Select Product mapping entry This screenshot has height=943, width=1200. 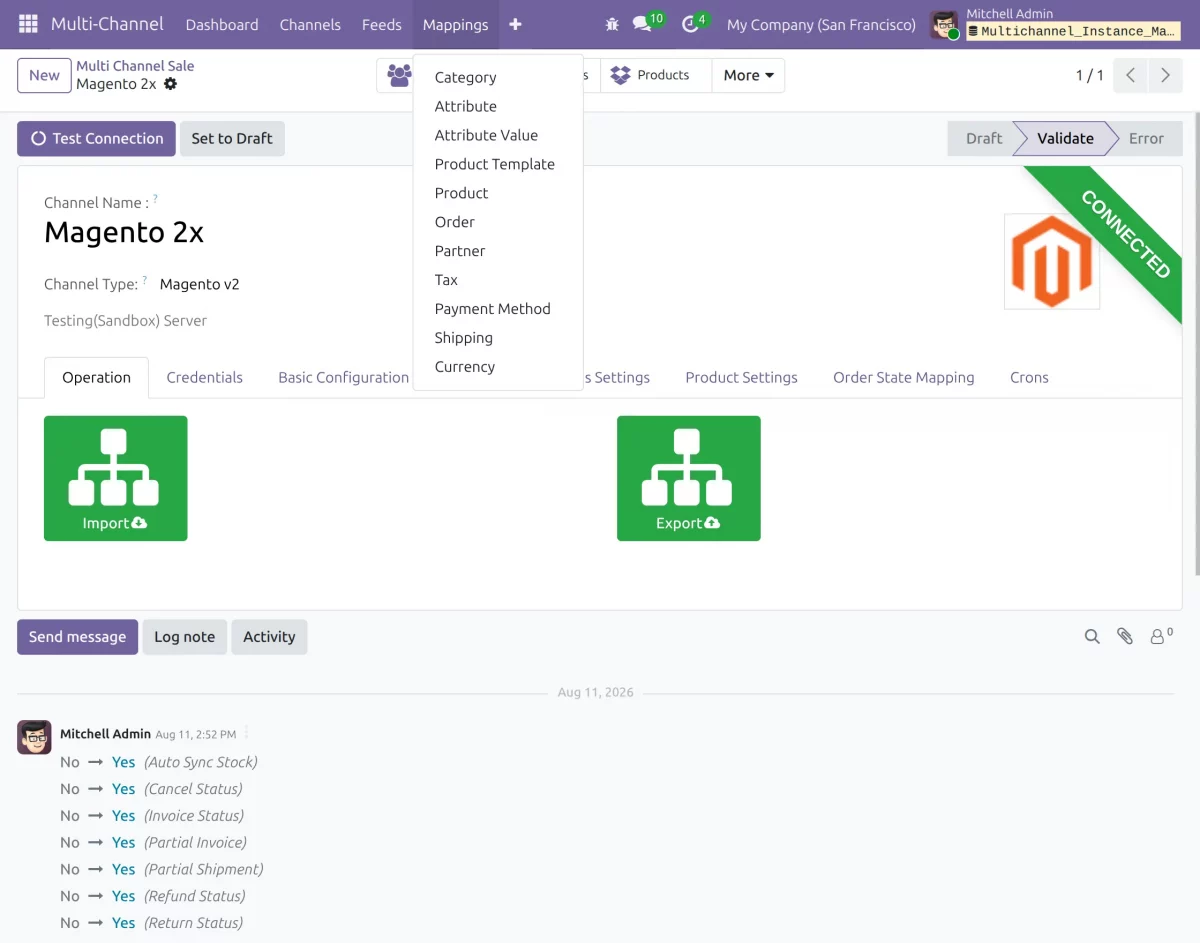498,193
